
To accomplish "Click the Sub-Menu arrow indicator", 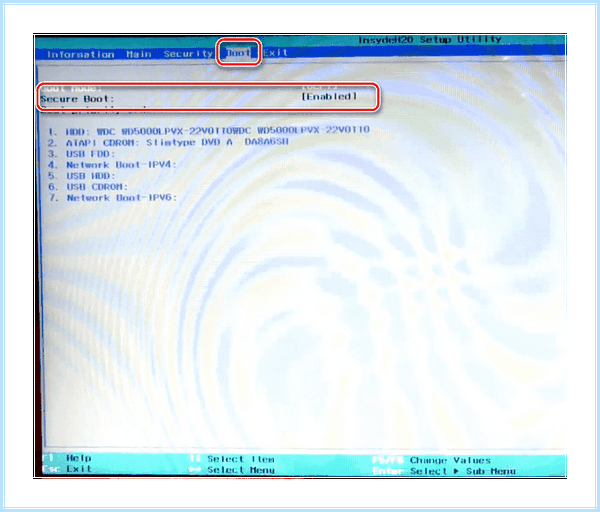I will [x=456, y=471].
